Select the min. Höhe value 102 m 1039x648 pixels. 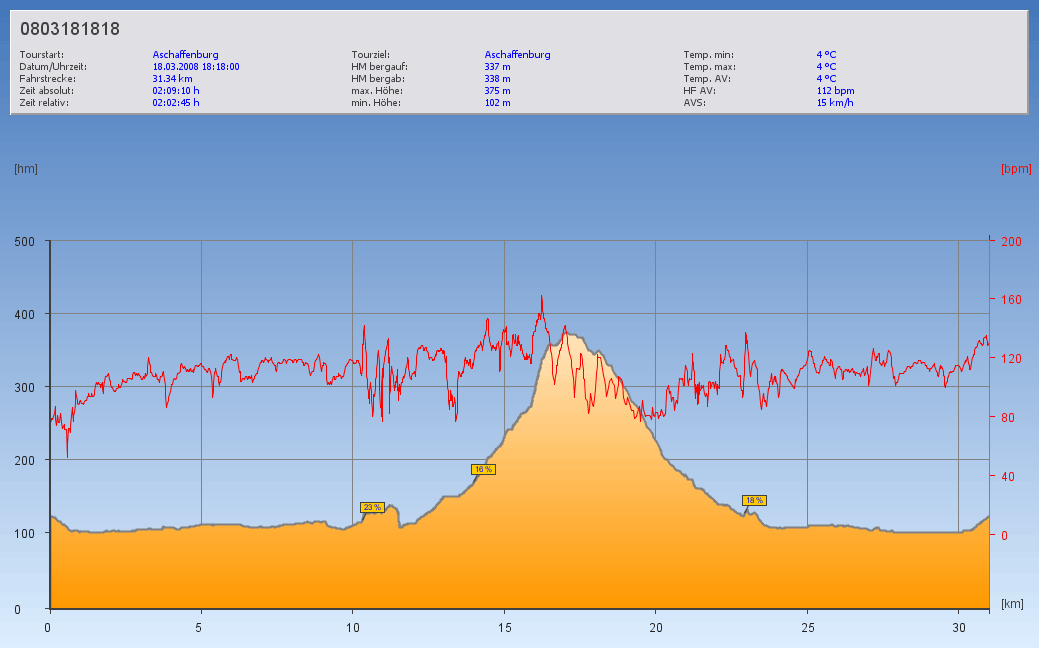497,103
